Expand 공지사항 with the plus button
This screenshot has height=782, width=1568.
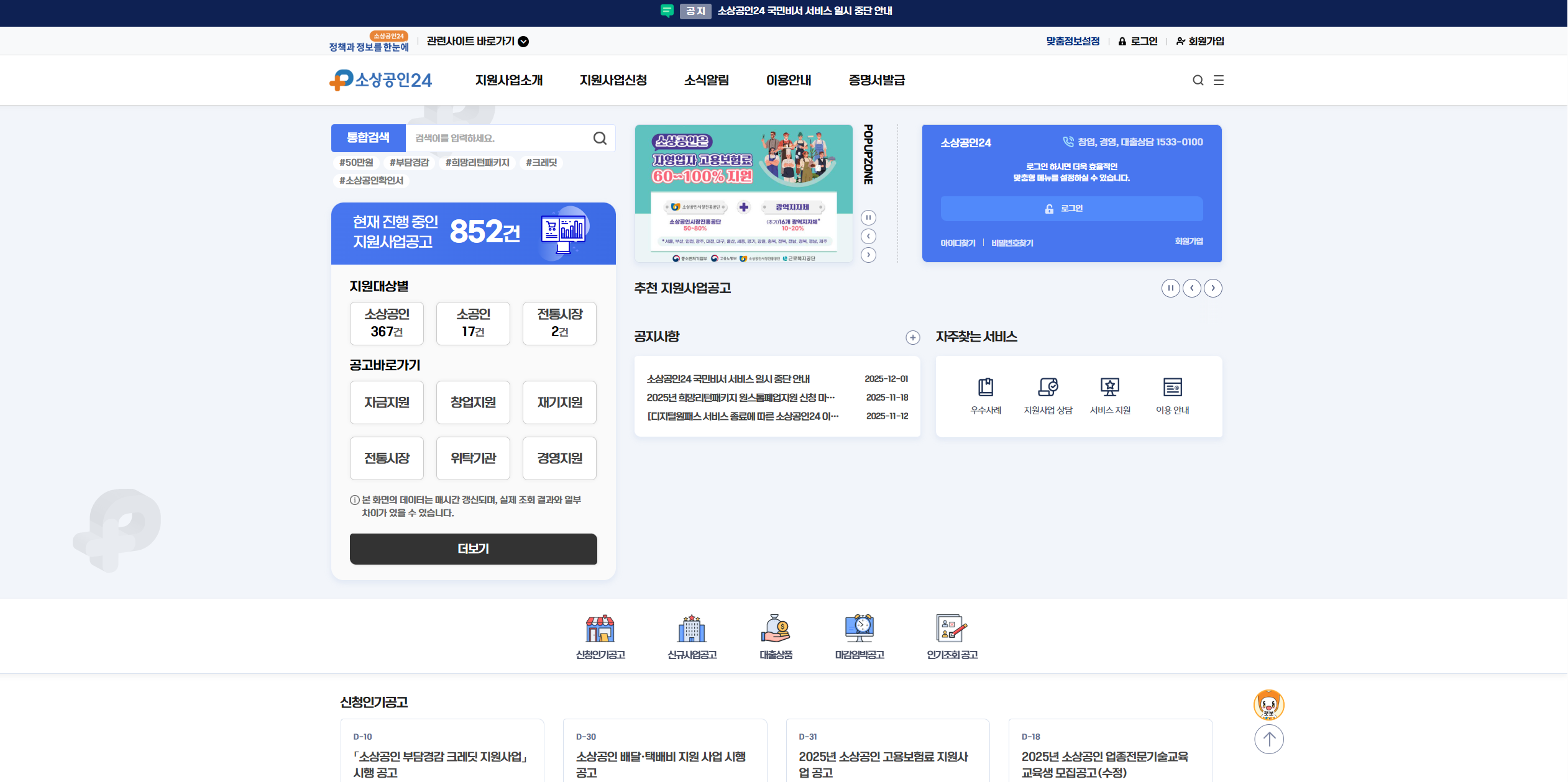pyautogui.click(x=912, y=337)
